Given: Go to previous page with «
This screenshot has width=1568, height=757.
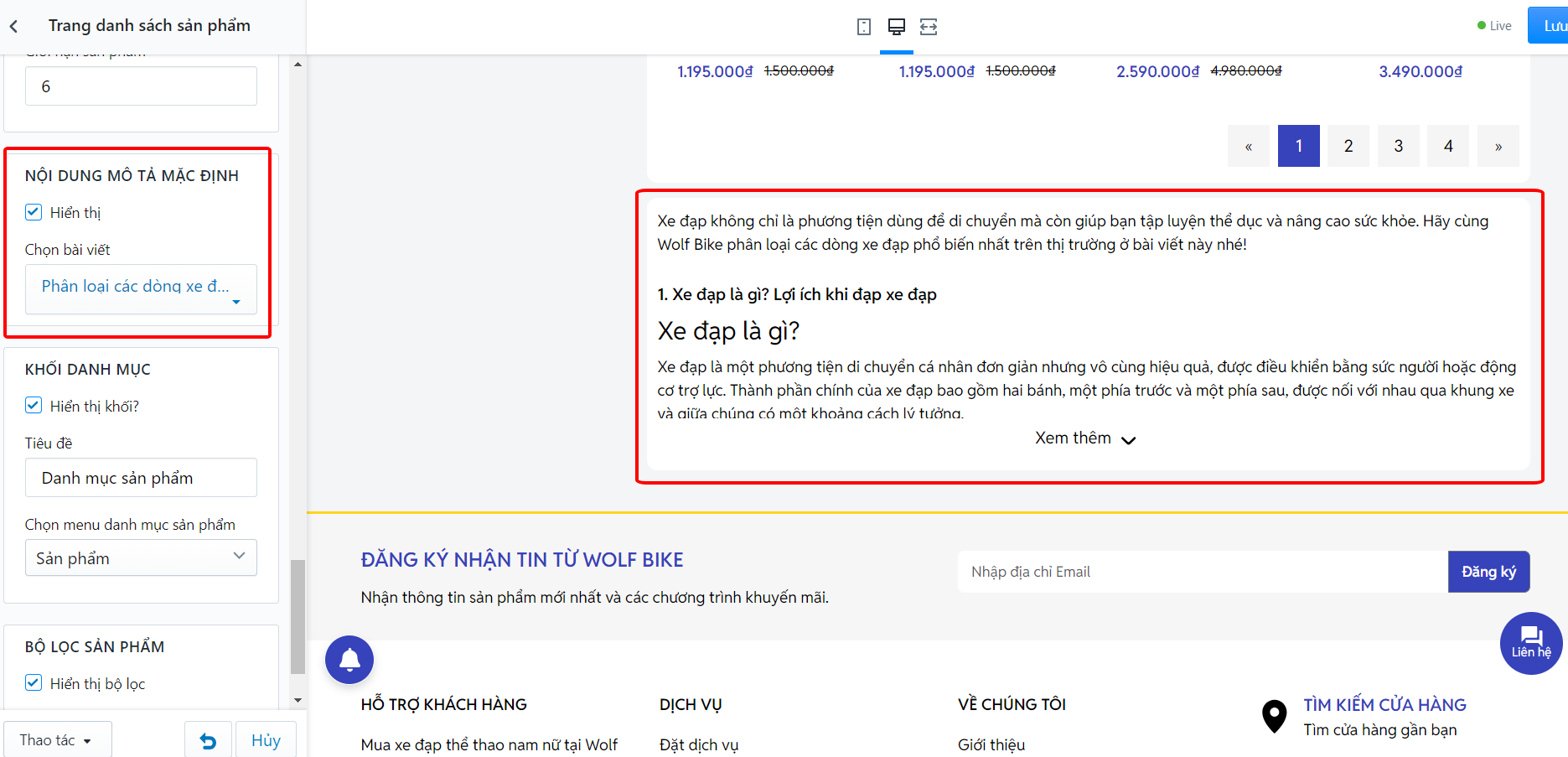Looking at the screenshot, I should pos(1249,146).
